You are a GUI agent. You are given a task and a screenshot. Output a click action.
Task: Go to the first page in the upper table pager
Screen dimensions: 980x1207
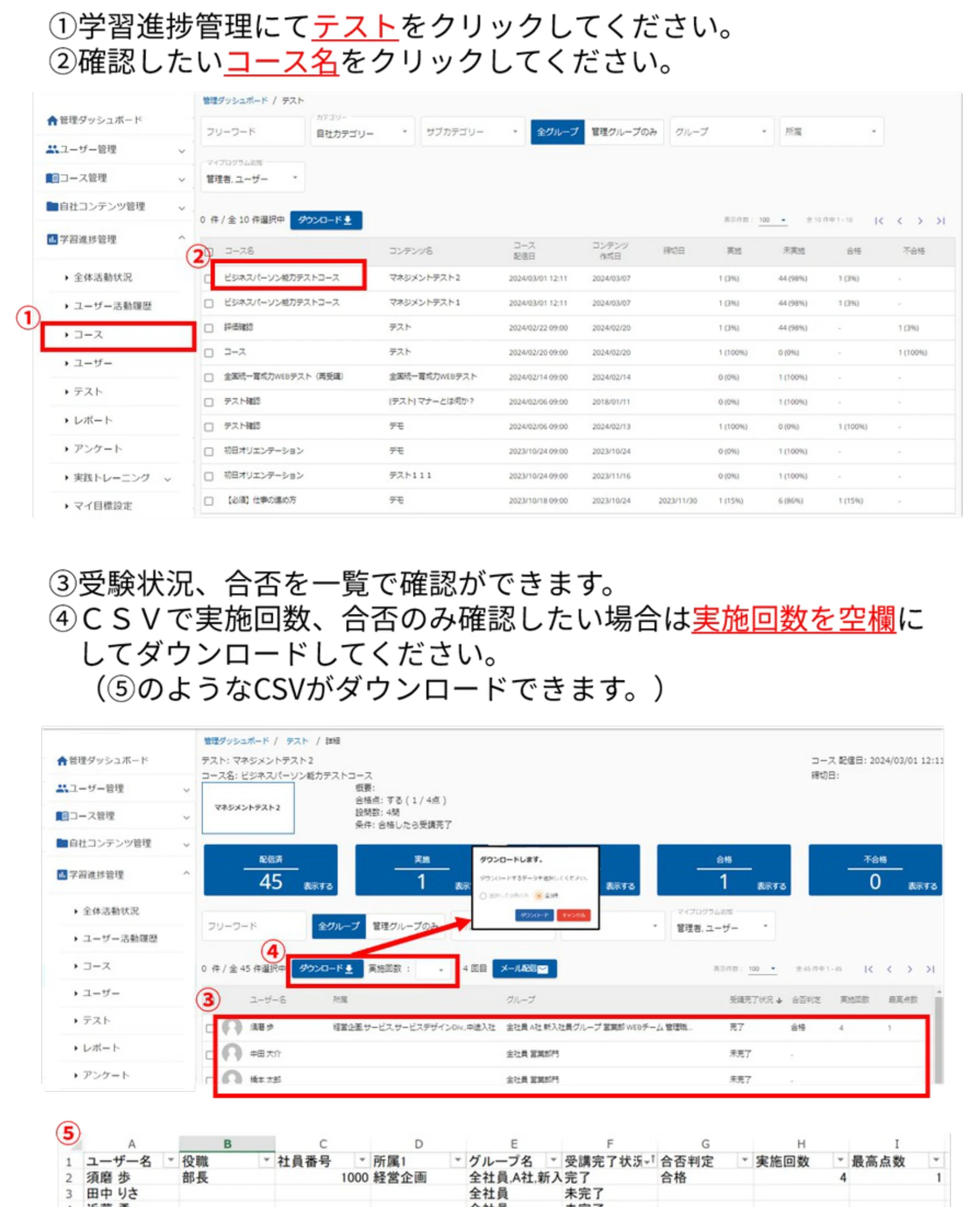[x=879, y=220]
